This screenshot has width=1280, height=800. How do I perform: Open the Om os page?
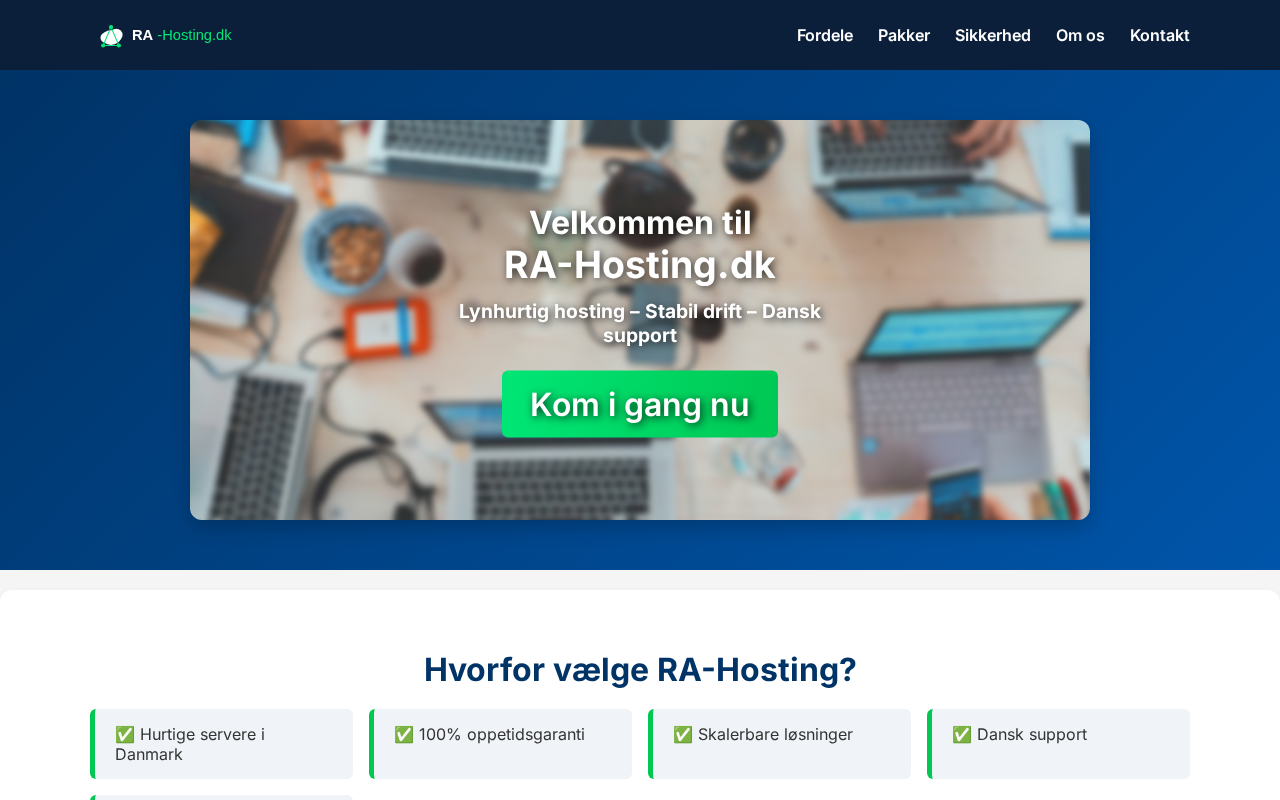pyautogui.click(x=1080, y=35)
